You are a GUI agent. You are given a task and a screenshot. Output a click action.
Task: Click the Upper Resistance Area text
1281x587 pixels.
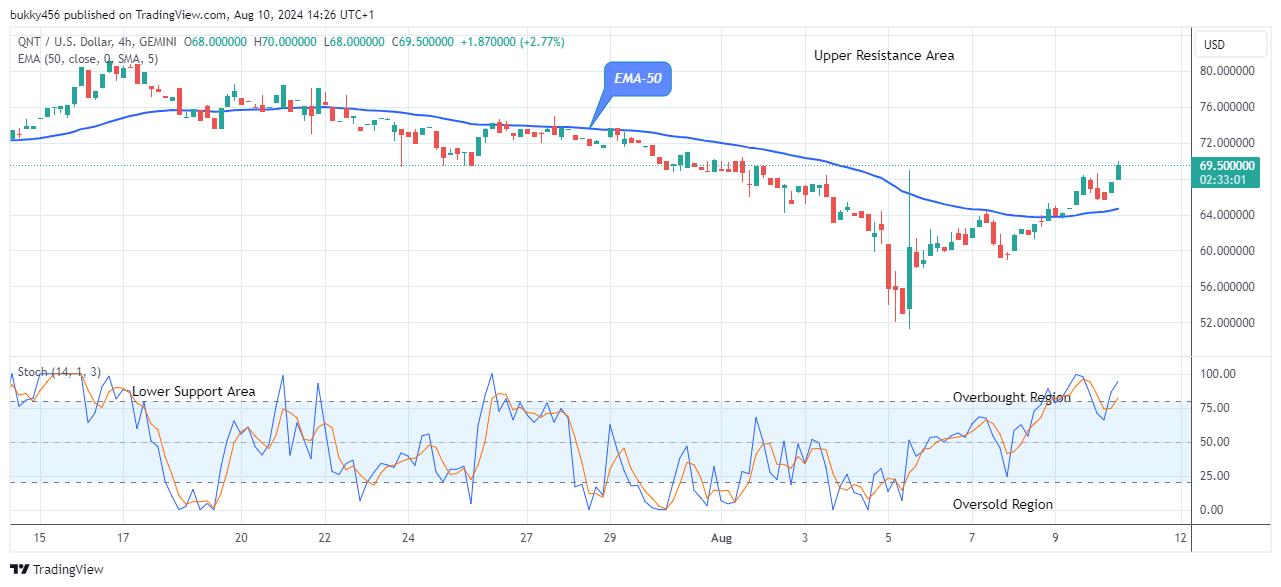pos(884,56)
